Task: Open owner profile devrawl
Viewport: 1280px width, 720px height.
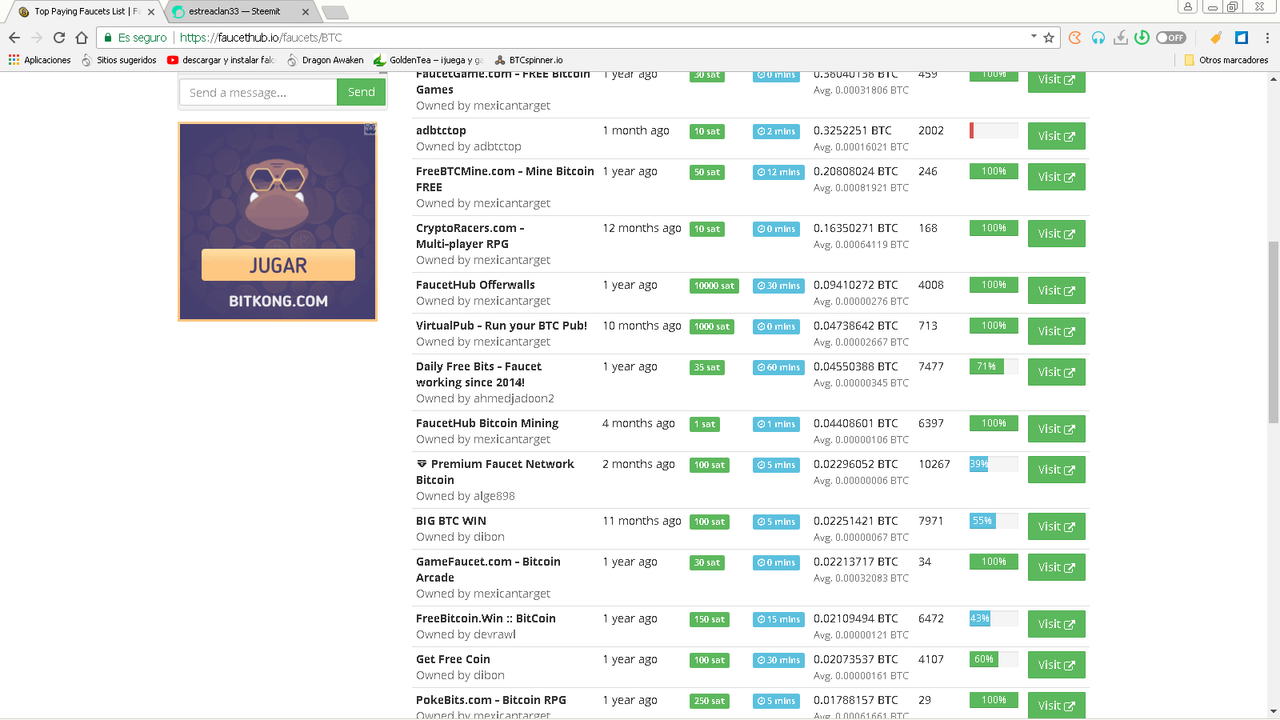Action: [494, 634]
